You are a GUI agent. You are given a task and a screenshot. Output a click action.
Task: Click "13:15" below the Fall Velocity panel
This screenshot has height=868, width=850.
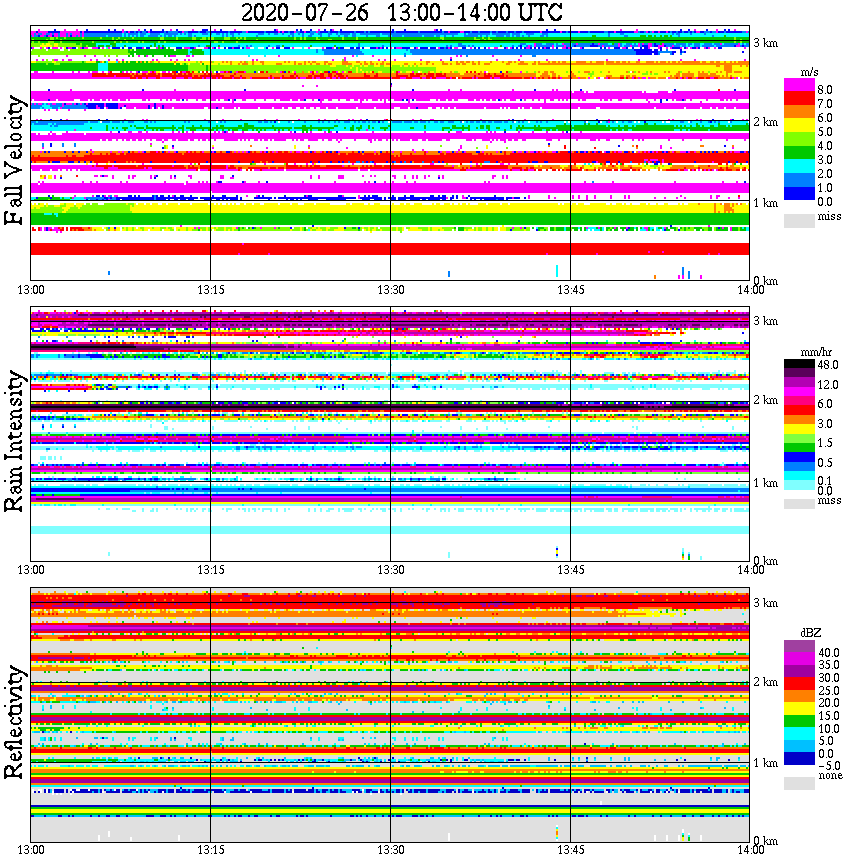click(x=211, y=290)
